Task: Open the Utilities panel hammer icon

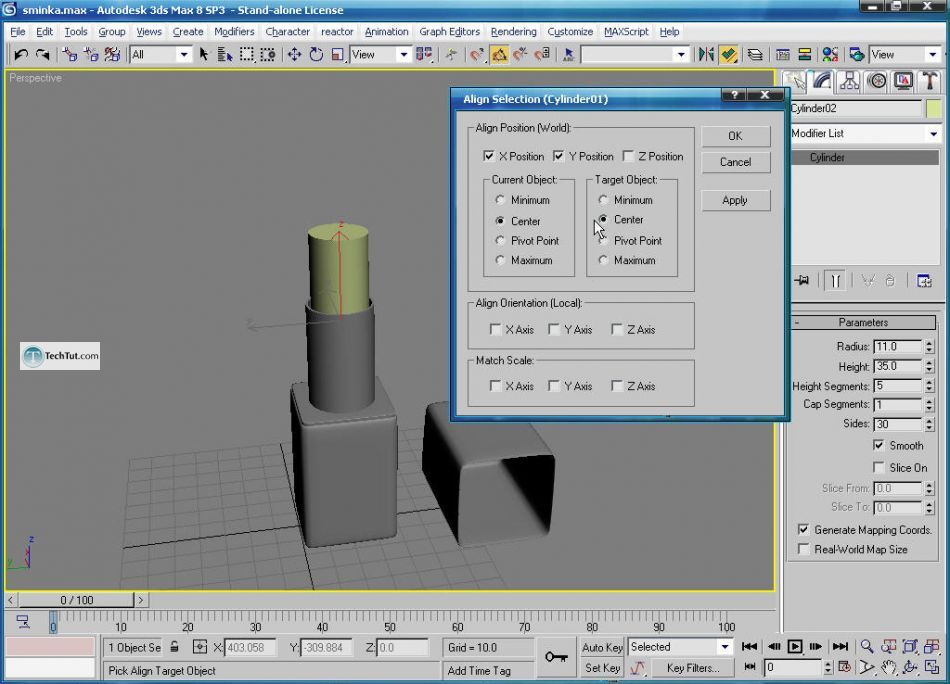Action: point(929,81)
